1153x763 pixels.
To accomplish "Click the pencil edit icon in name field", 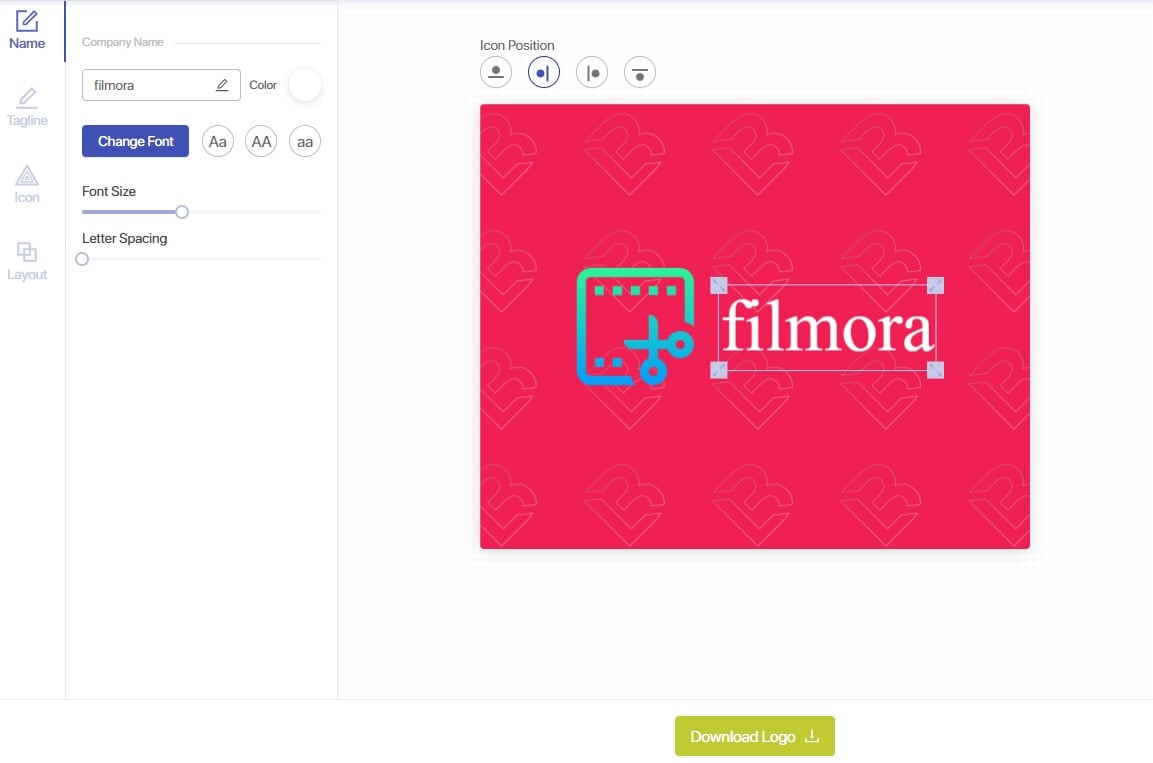I will click(x=222, y=85).
